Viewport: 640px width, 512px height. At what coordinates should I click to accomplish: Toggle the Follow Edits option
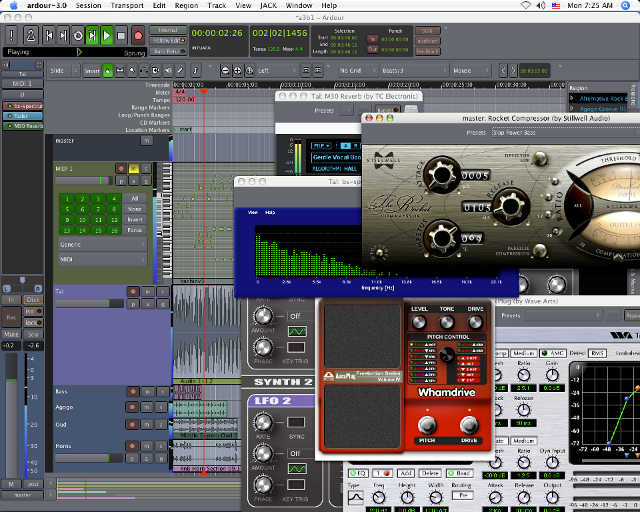tap(168, 41)
